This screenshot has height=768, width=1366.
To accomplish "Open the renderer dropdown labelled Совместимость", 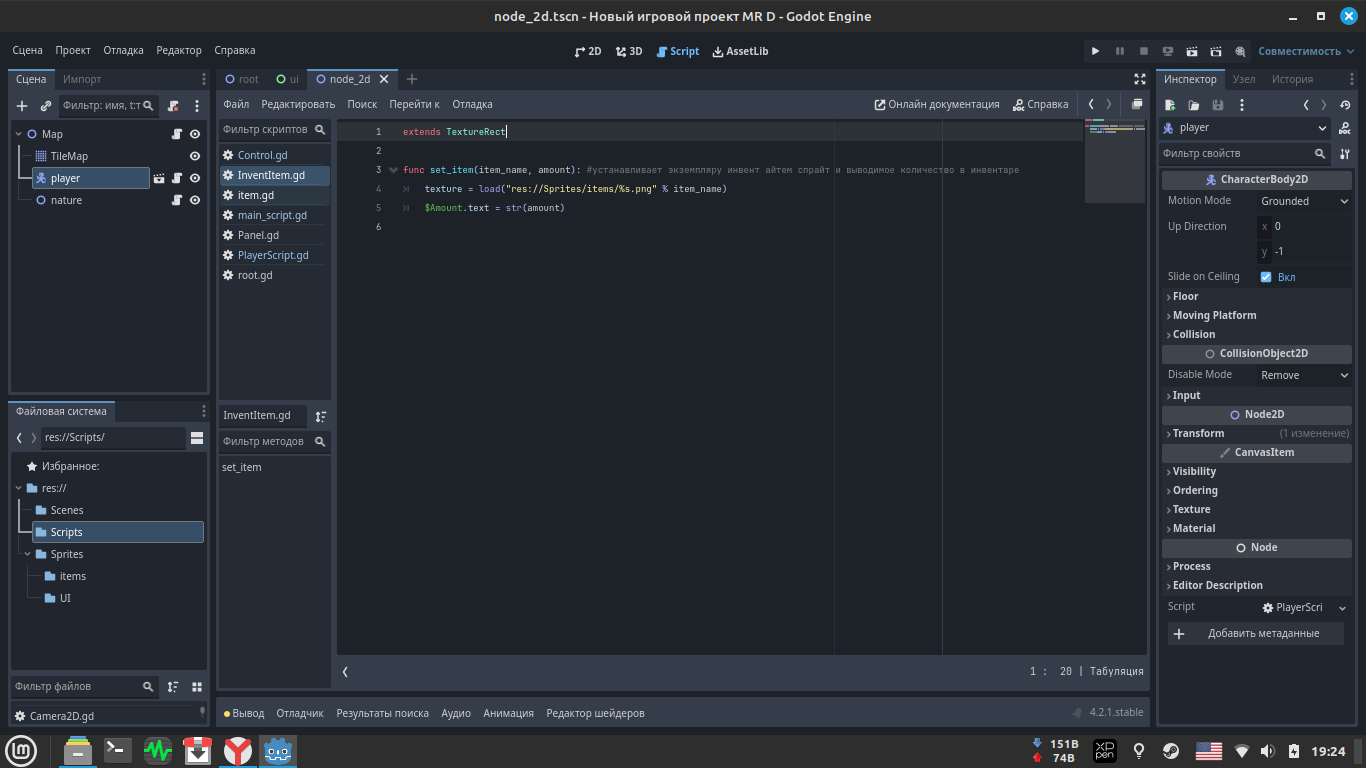I will [x=1306, y=51].
